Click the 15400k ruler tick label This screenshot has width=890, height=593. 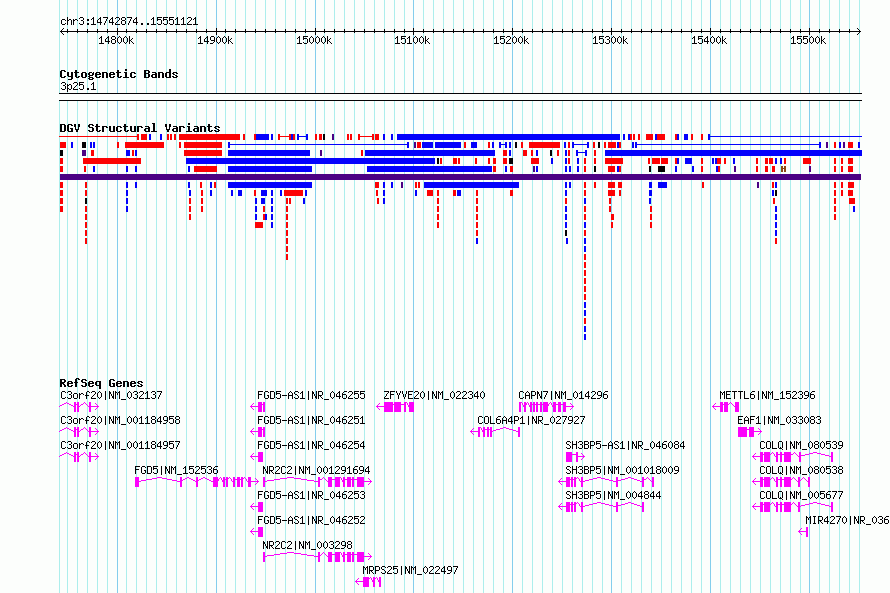[709, 40]
